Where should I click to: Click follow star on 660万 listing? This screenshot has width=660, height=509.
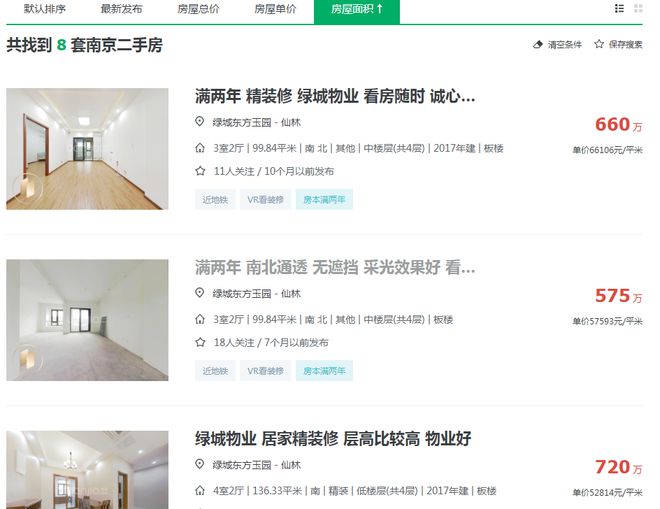(200, 171)
